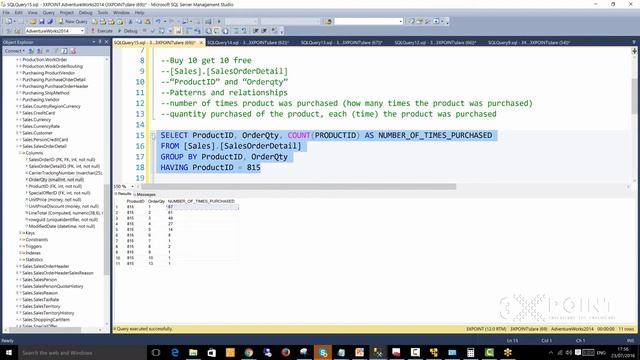
Task: Expand the Statistics folder
Action: (20, 260)
